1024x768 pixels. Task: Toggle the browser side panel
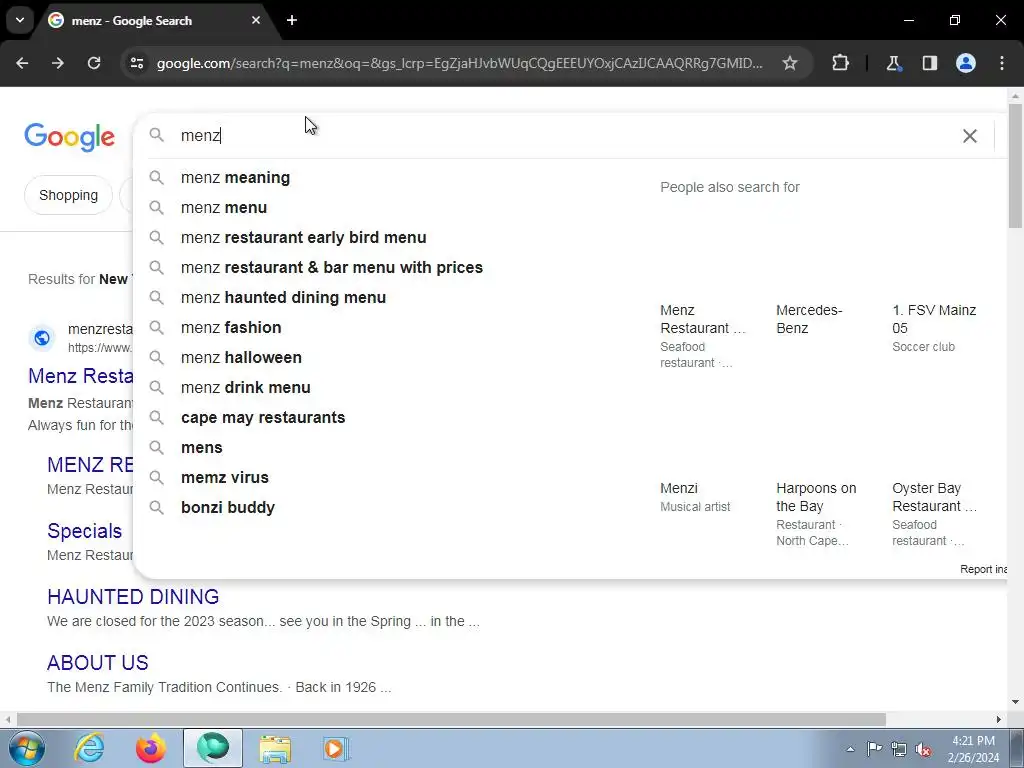point(929,63)
